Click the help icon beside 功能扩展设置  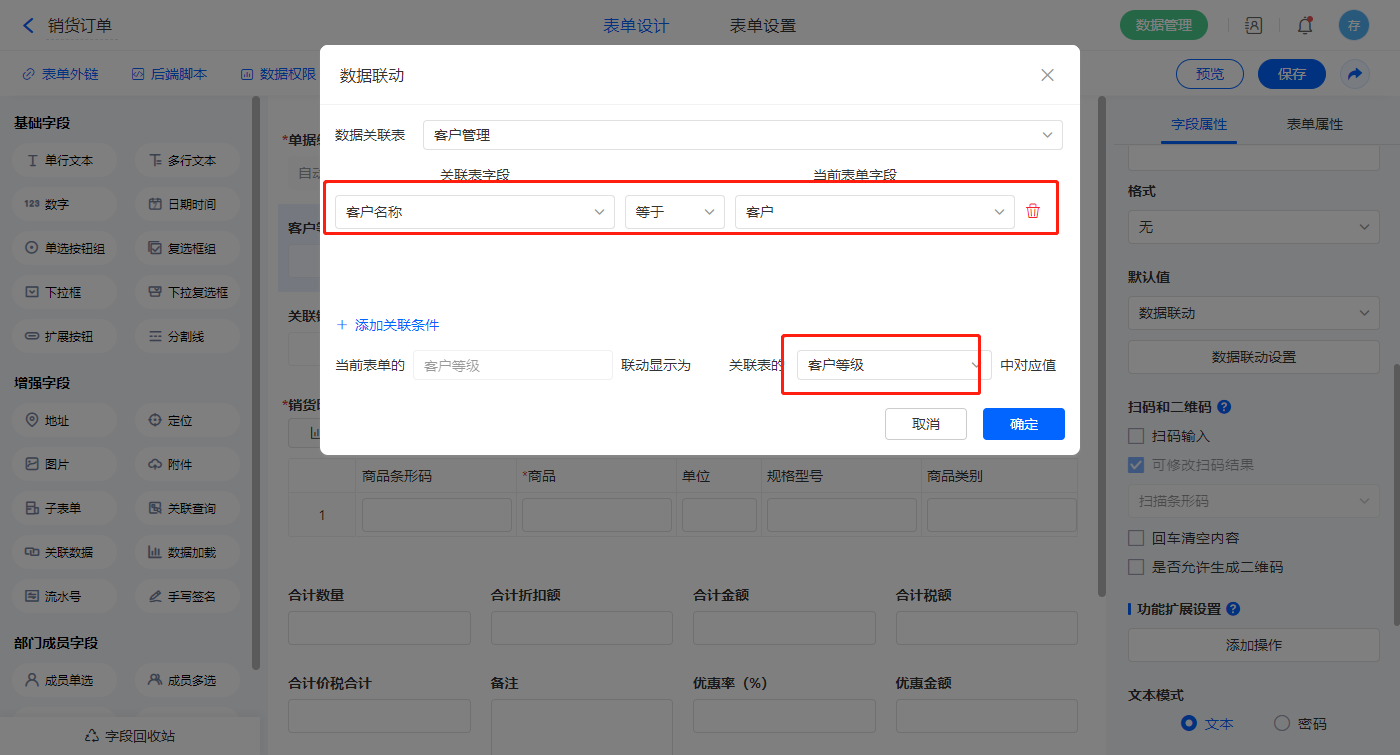[1233, 609]
